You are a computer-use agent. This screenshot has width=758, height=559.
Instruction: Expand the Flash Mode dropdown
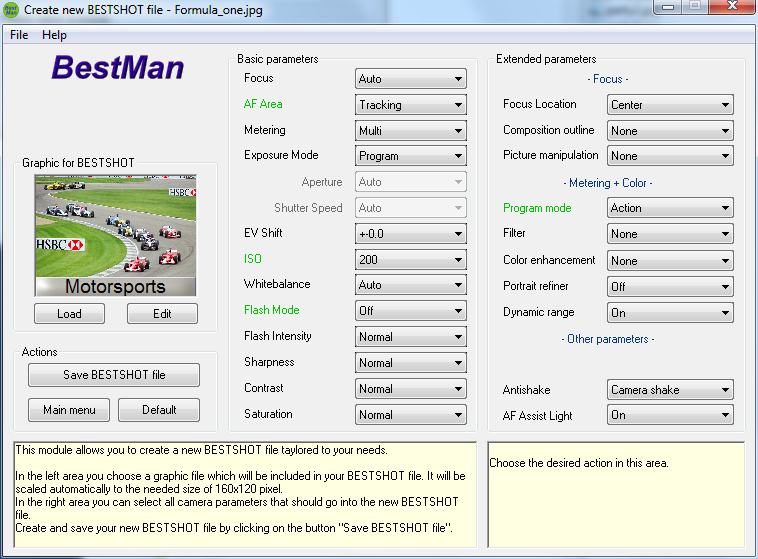410,311
